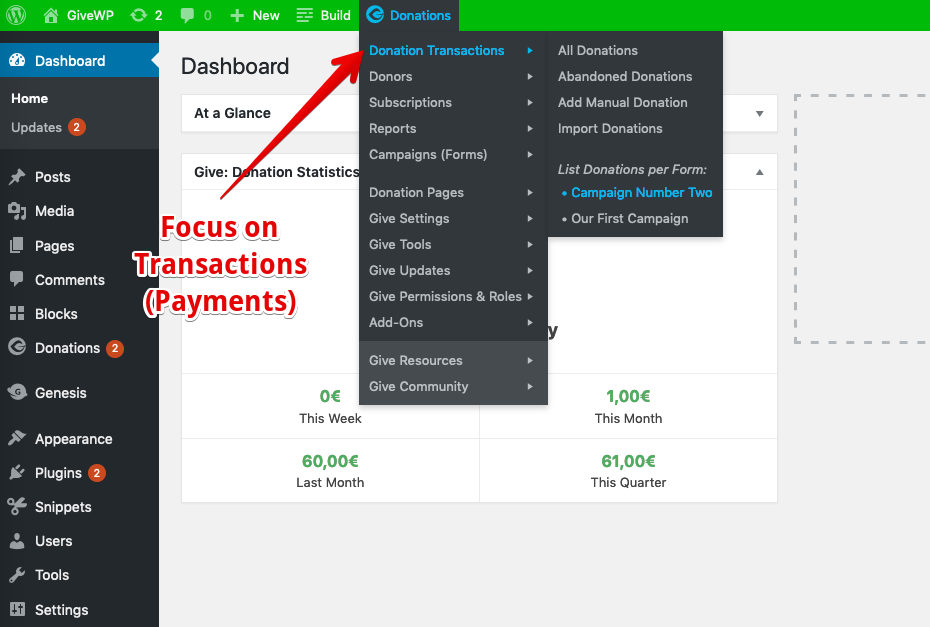Click the 60,00€ Last Month value
Image resolution: width=930 pixels, height=627 pixels.
pyautogui.click(x=330, y=461)
